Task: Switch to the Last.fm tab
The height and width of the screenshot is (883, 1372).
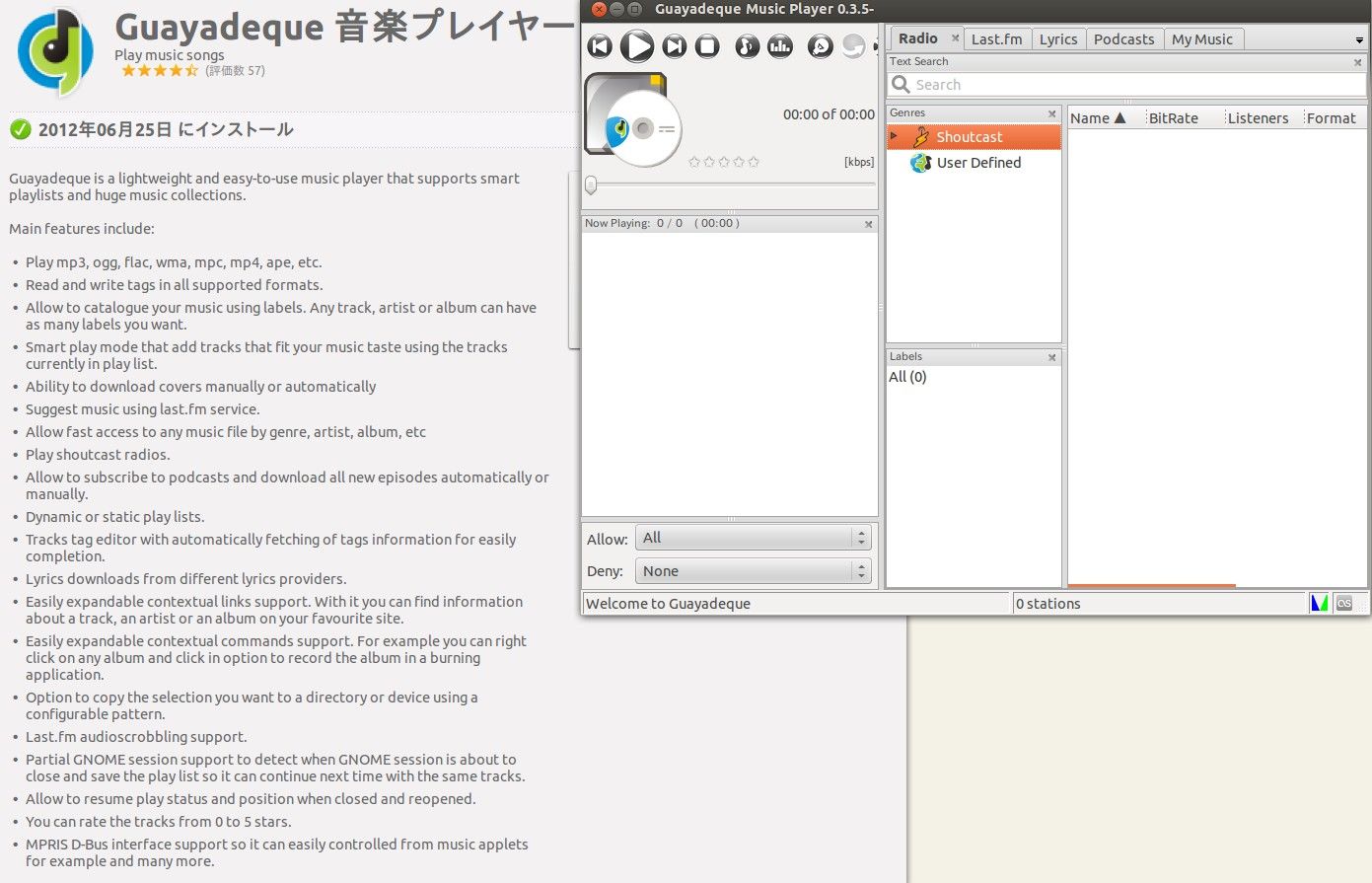Action: [996, 39]
